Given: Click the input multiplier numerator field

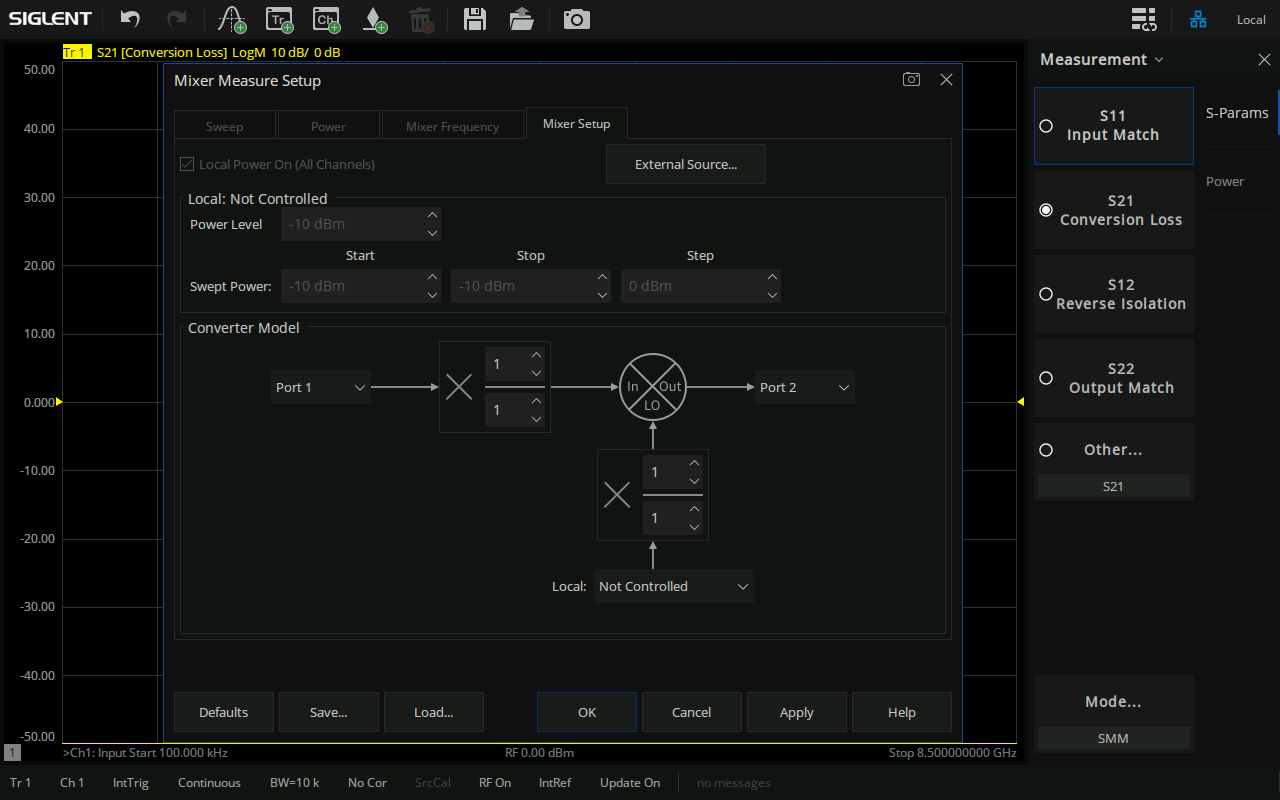Looking at the screenshot, I should point(506,364).
